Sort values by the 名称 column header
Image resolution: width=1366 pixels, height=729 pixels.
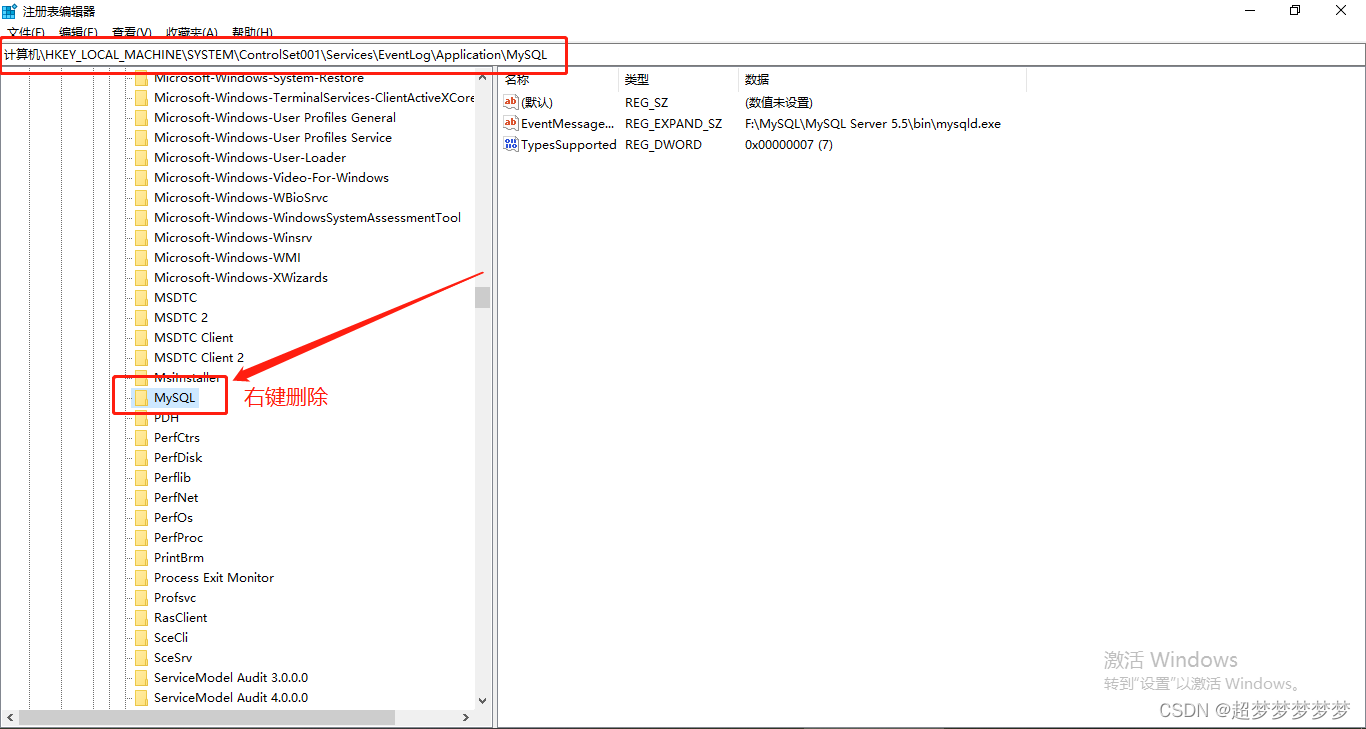click(x=558, y=79)
